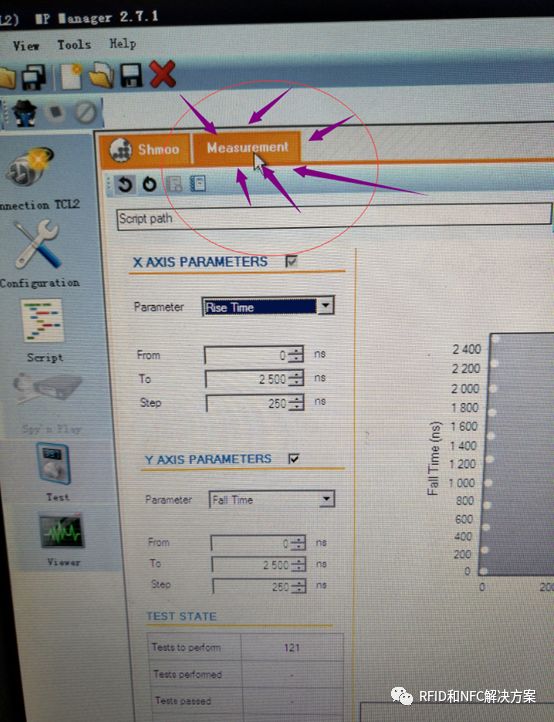Open the Configuration wrench icon

37,244
